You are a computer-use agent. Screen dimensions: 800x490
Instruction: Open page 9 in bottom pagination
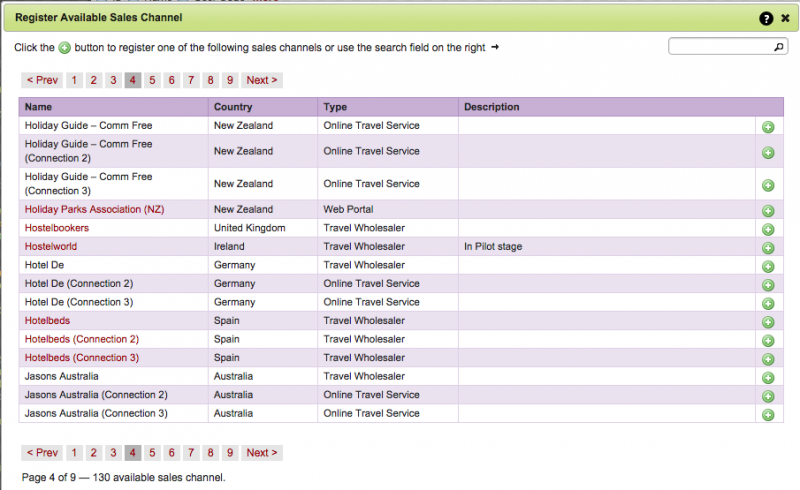[230, 453]
